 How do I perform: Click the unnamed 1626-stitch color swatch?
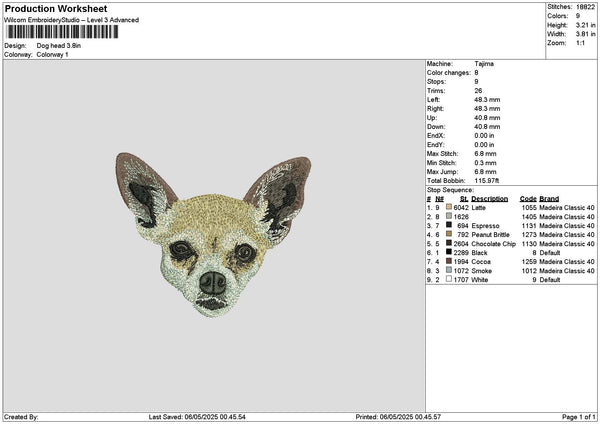click(449, 216)
